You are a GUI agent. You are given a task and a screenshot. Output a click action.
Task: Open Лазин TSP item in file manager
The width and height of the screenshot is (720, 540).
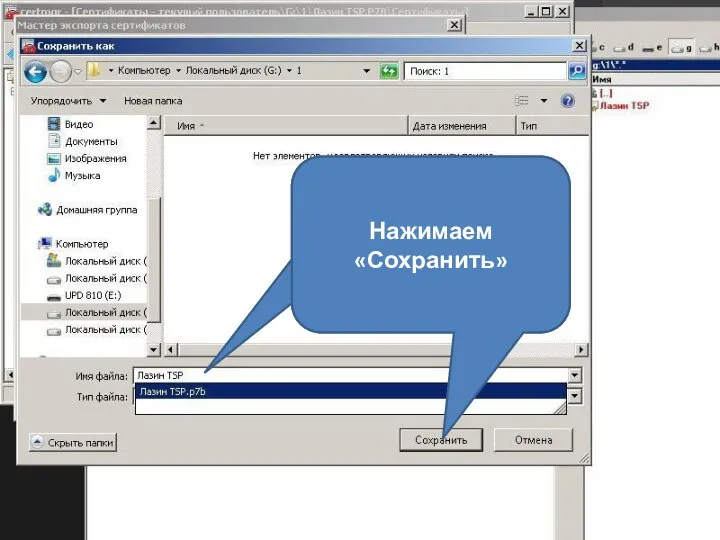[x=624, y=106]
